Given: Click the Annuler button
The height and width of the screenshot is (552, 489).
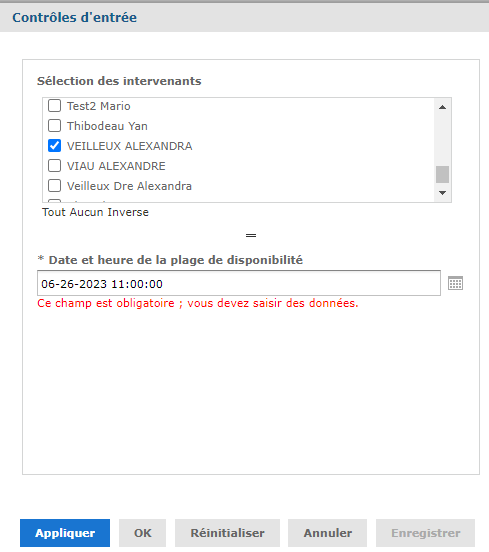Looking at the screenshot, I should pos(327,533).
